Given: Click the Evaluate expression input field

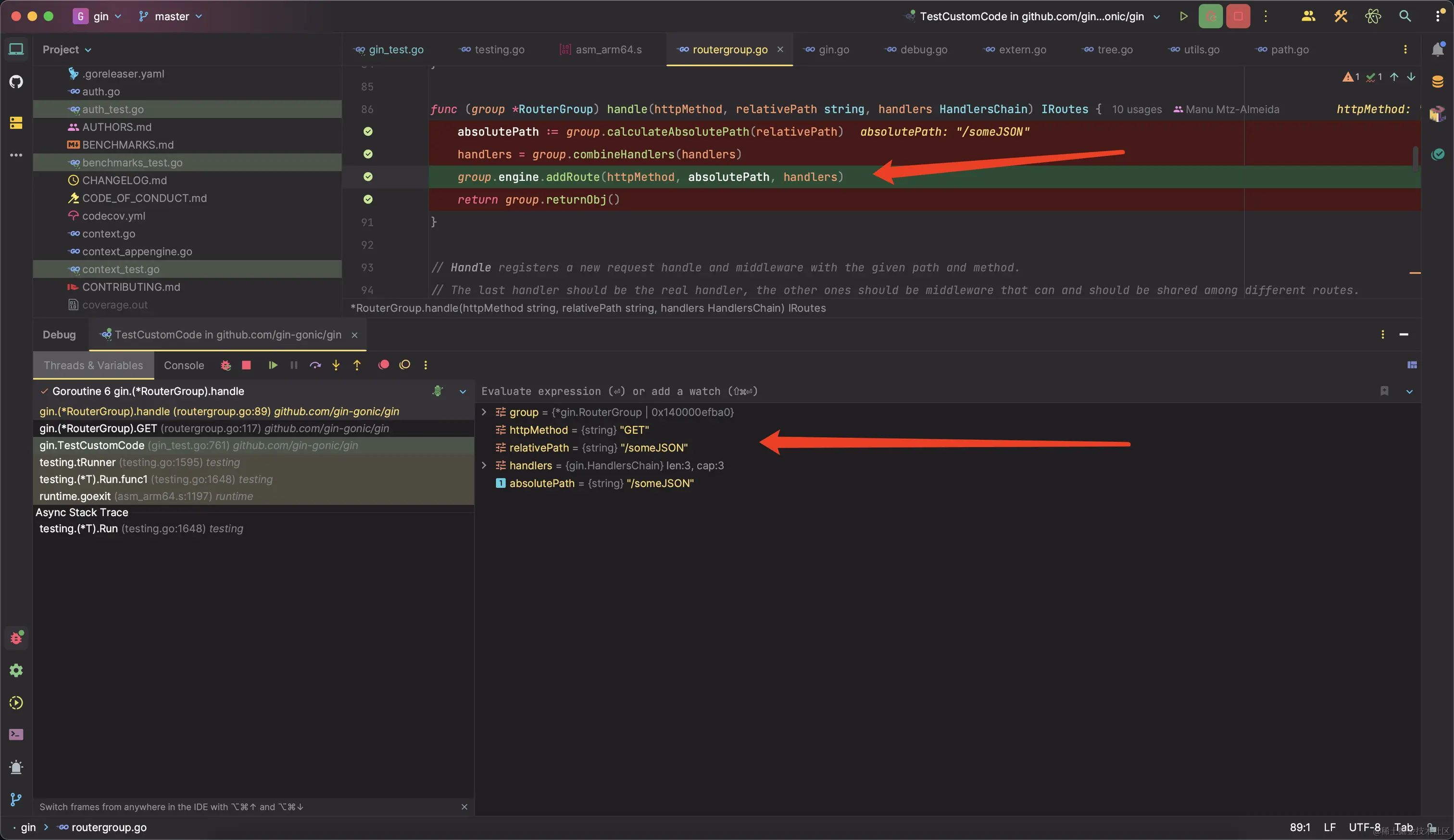Looking at the screenshot, I should (923, 392).
